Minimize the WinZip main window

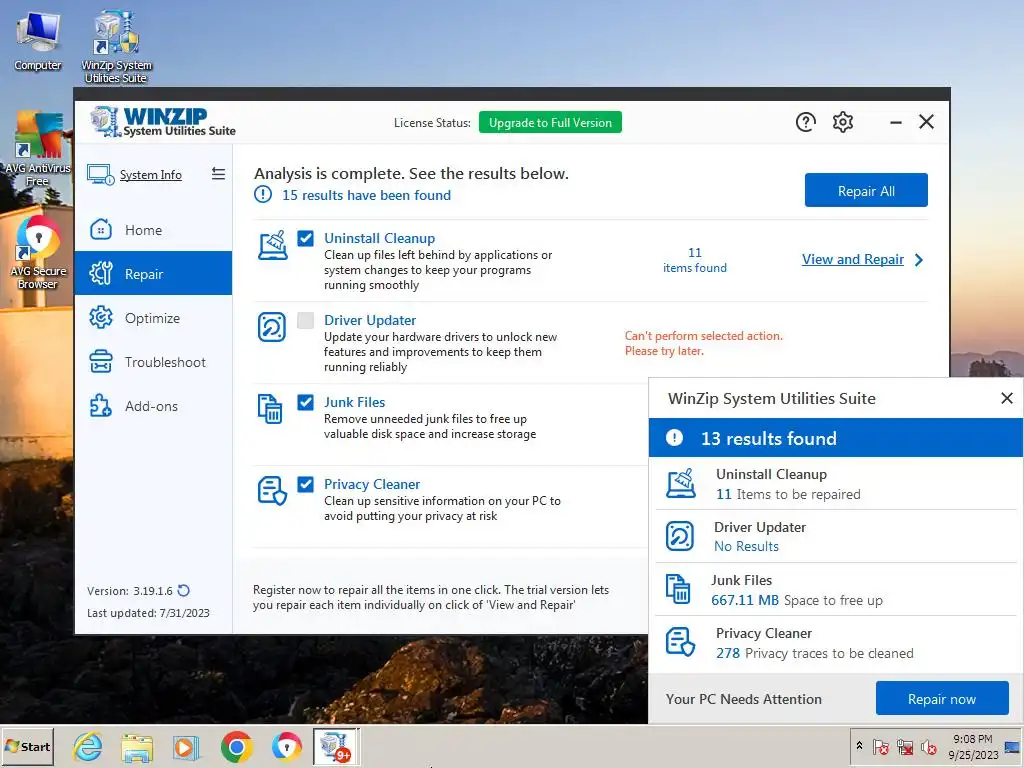coord(895,122)
